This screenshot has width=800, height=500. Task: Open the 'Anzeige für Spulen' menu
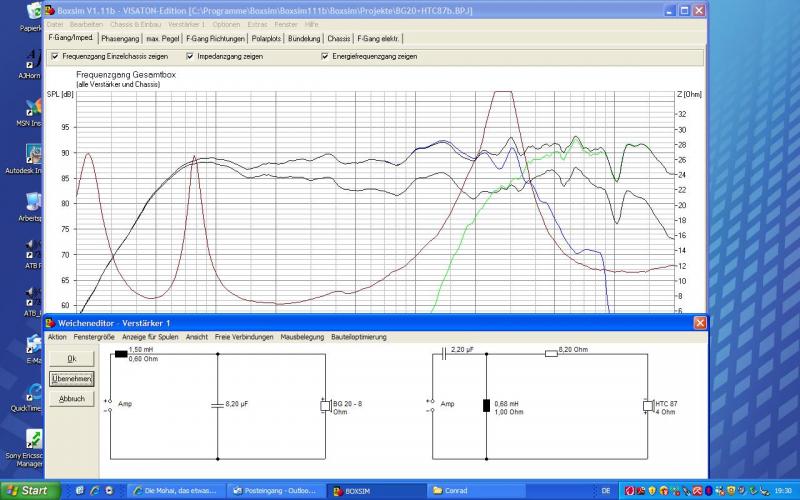pyautogui.click(x=150, y=337)
